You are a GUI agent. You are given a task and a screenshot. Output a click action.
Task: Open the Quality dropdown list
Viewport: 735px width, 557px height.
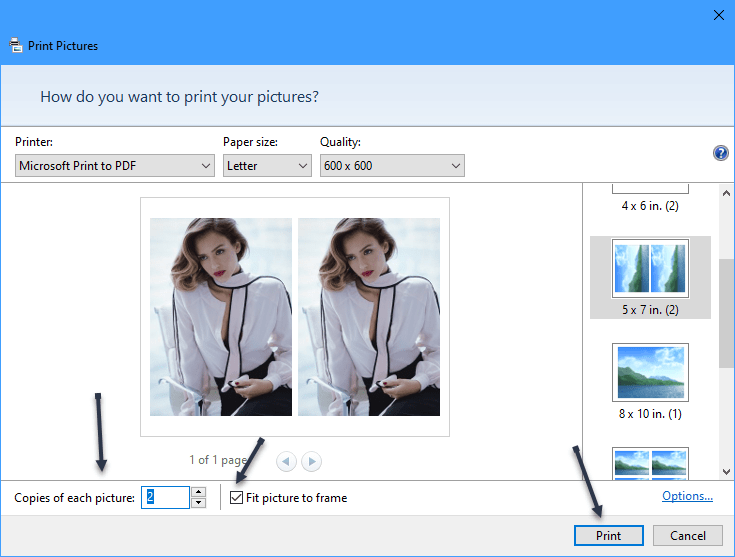click(x=392, y=166)
